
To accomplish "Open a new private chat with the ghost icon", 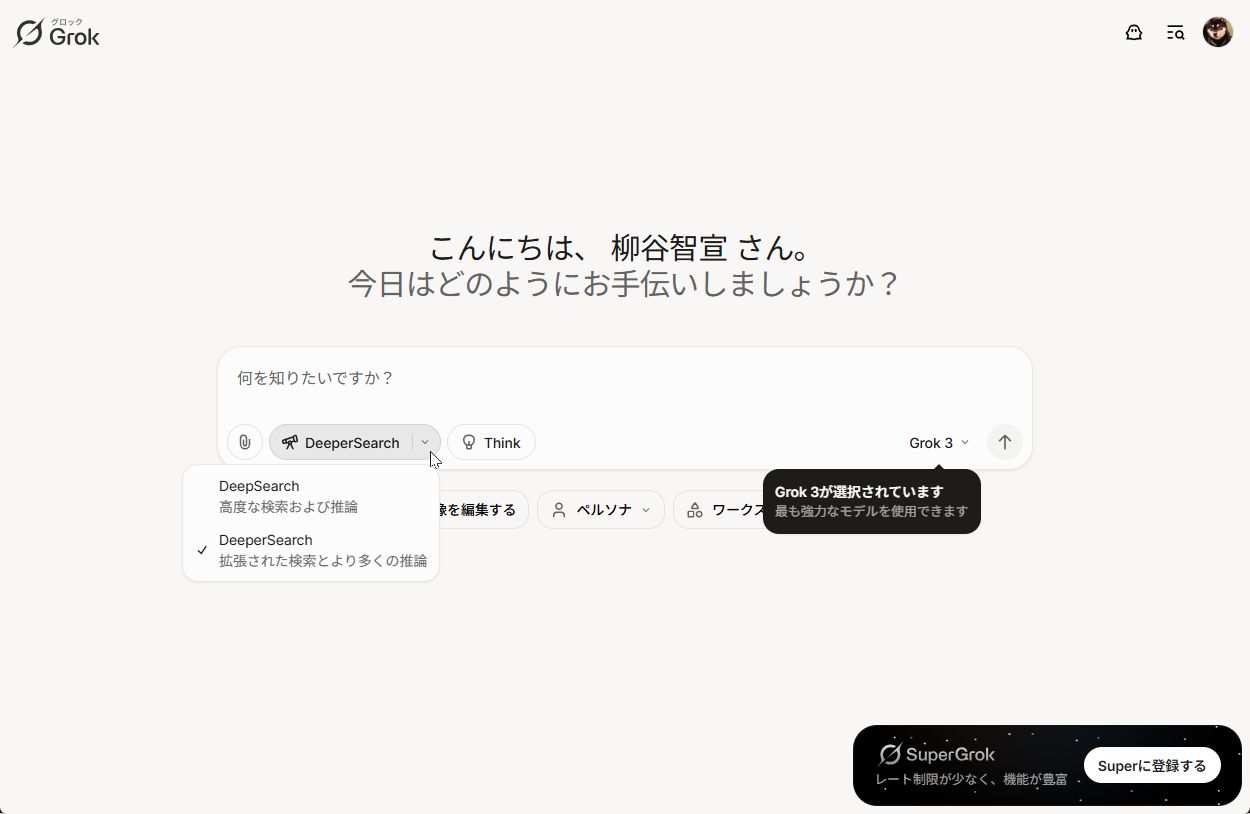I will pyautogui.click(x=1134, y=32).
